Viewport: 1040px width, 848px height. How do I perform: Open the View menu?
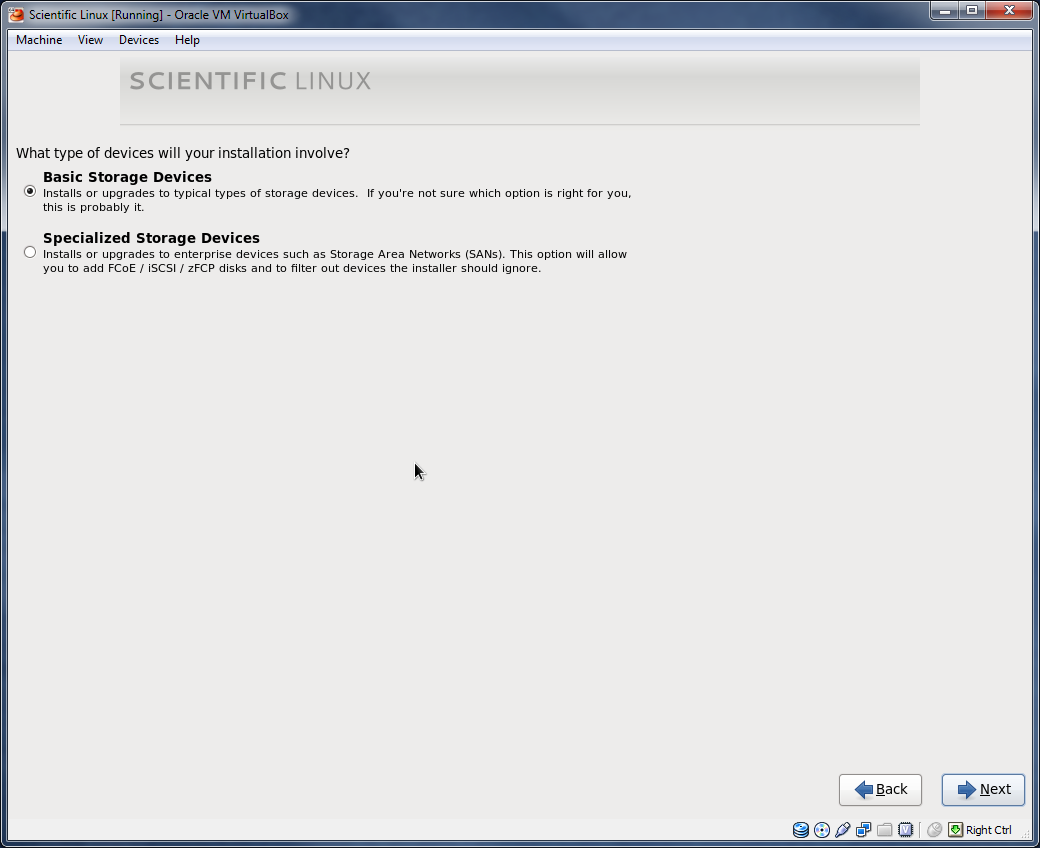click(x=90, y=40)
